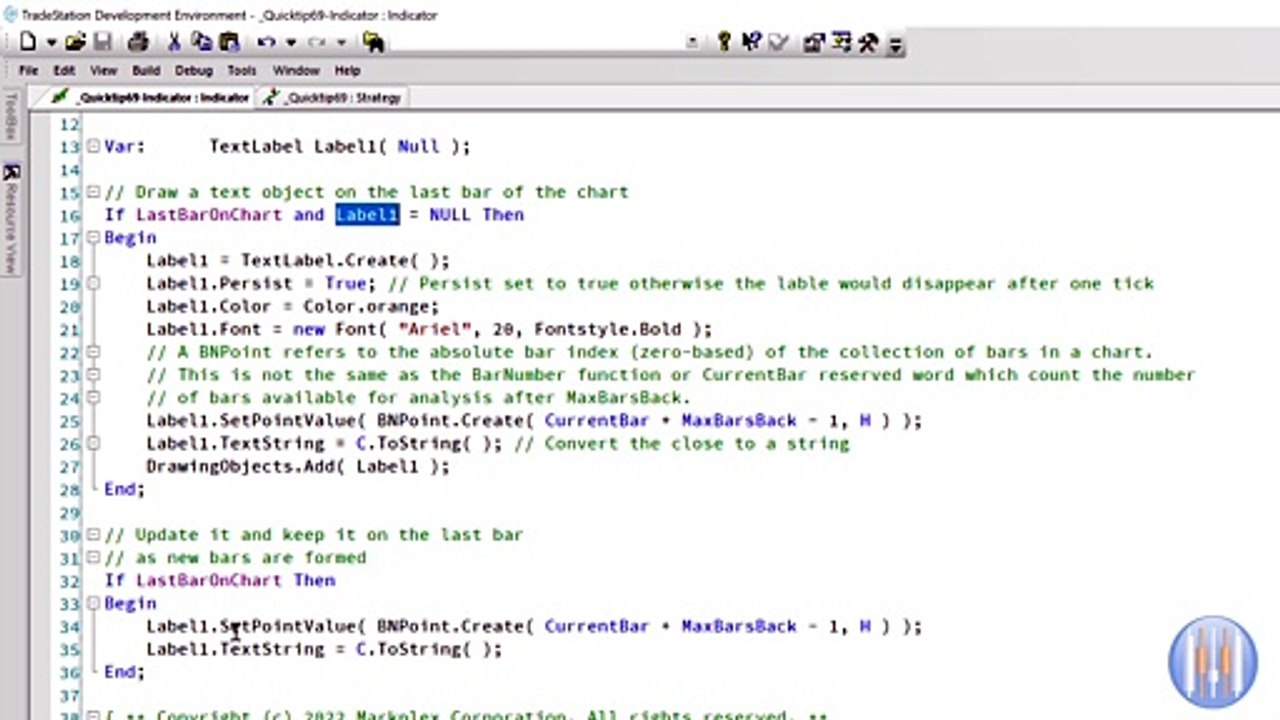Open the Edit menu
1280x720 pixels.
coord(64,71)
